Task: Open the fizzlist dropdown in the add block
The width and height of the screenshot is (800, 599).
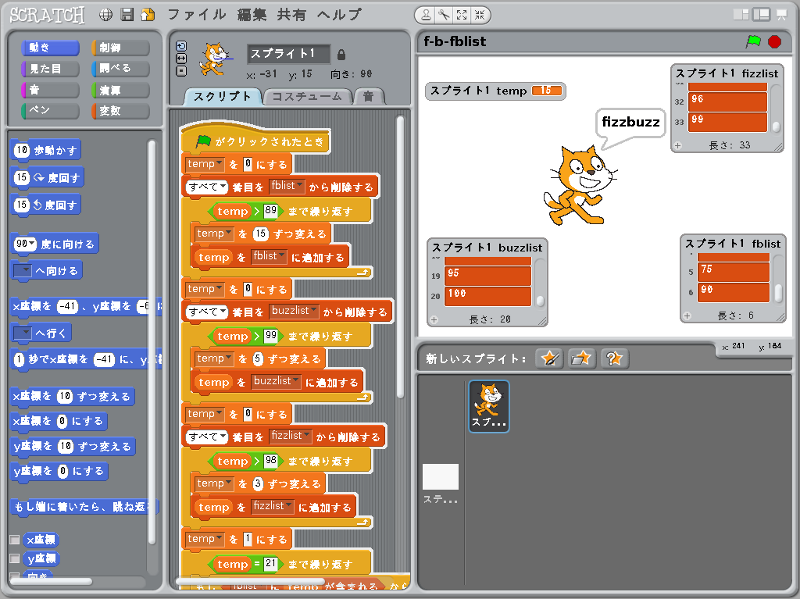Action: pos(272,506)
